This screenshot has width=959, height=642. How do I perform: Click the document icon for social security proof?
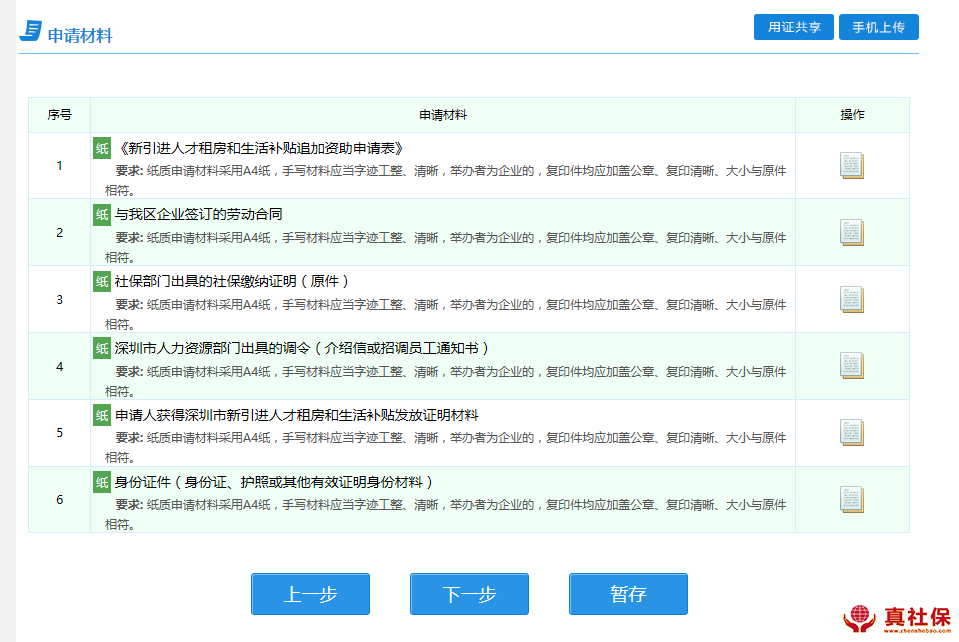[851, 300]
